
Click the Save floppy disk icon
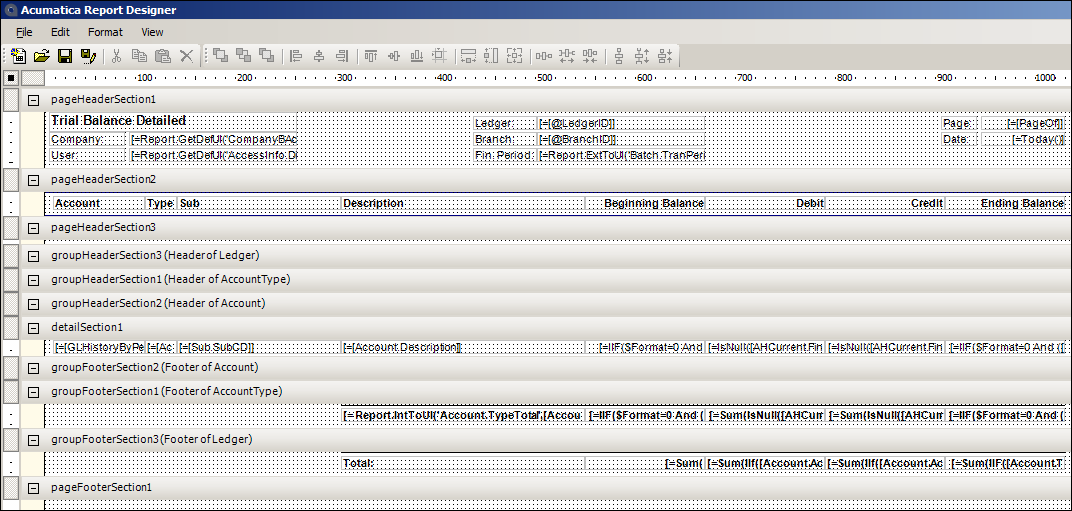(64, 56)
